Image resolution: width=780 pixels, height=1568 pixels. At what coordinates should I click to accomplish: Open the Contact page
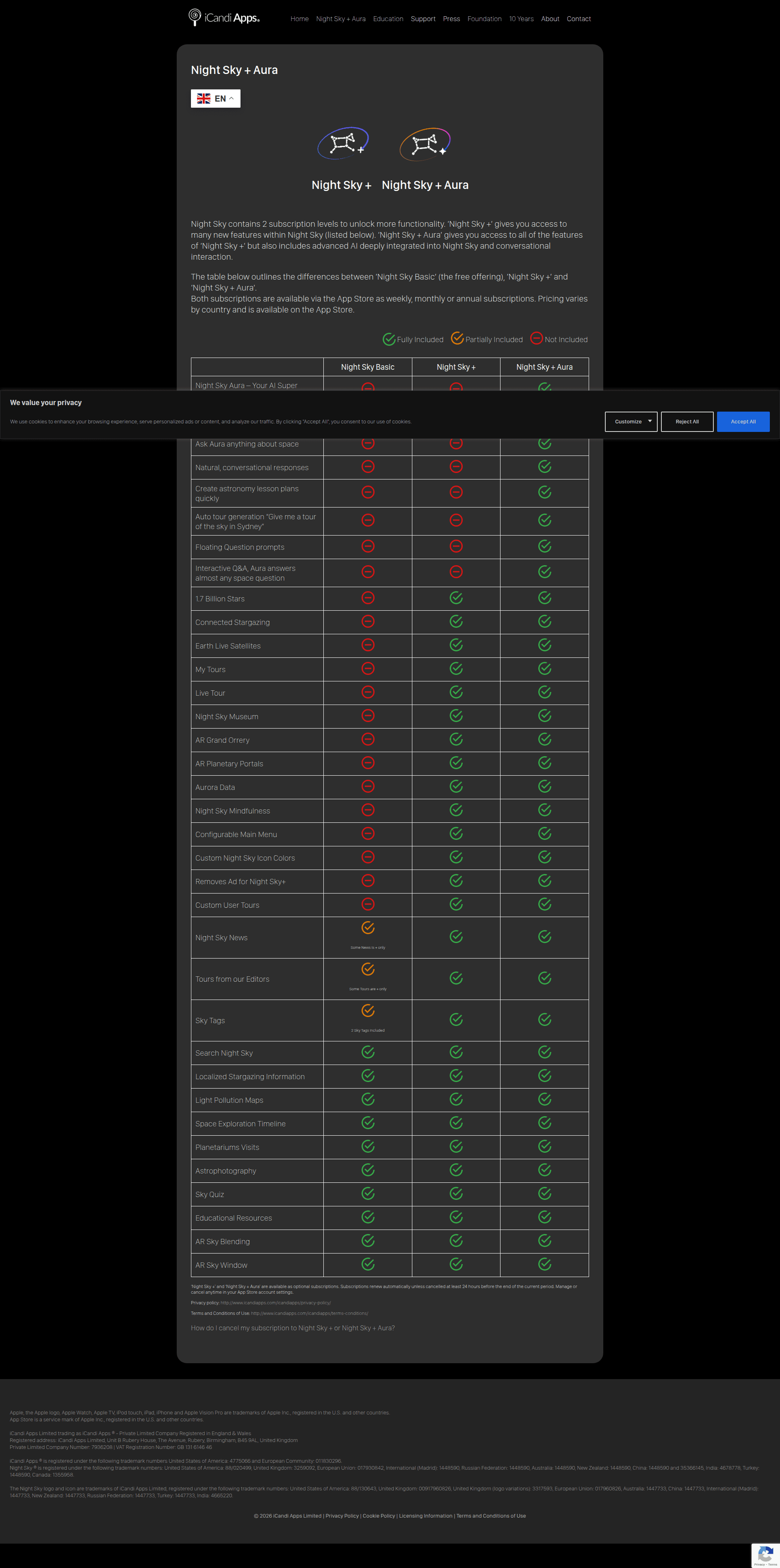tap(578, 19)
